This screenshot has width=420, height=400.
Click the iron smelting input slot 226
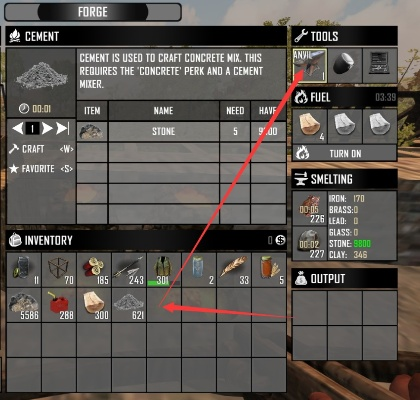[x=310, y=208]
